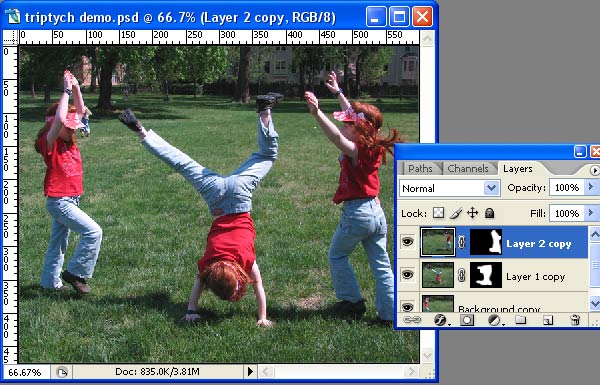Select Layer 2 copy image thumbnail

(x=438, y=242)
